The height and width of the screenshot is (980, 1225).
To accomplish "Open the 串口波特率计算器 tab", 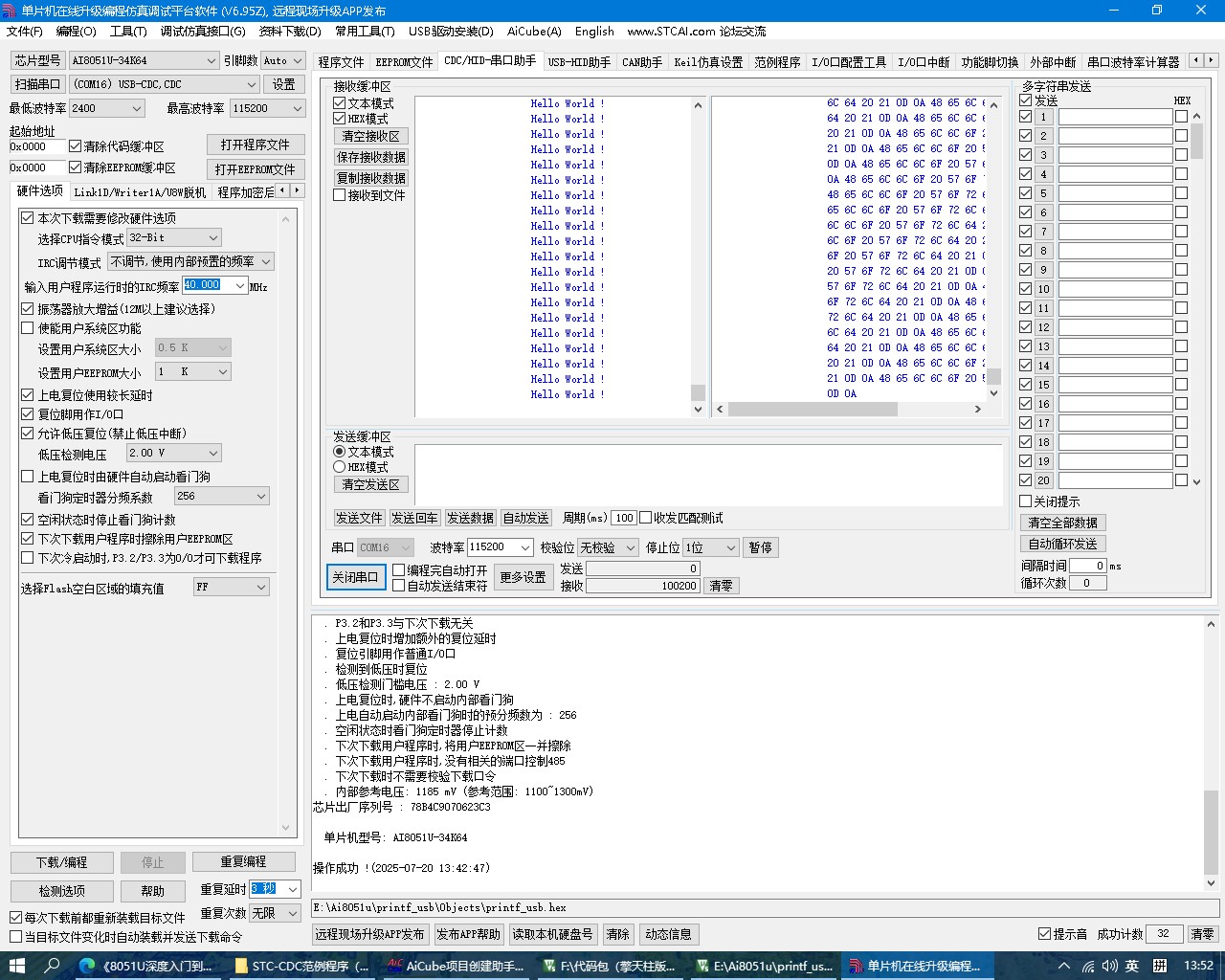I will point(1133,62).
